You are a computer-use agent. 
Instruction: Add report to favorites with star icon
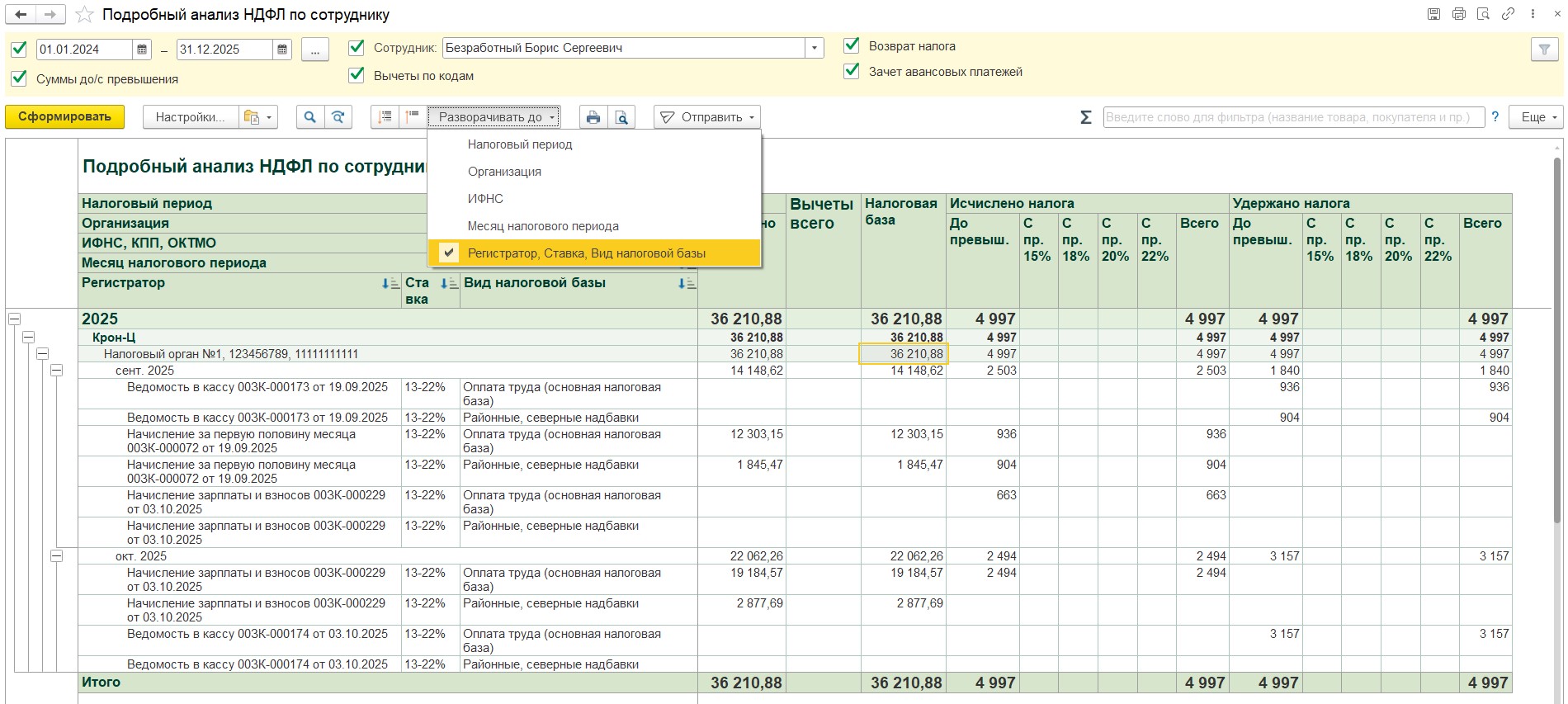coord(84,15)
